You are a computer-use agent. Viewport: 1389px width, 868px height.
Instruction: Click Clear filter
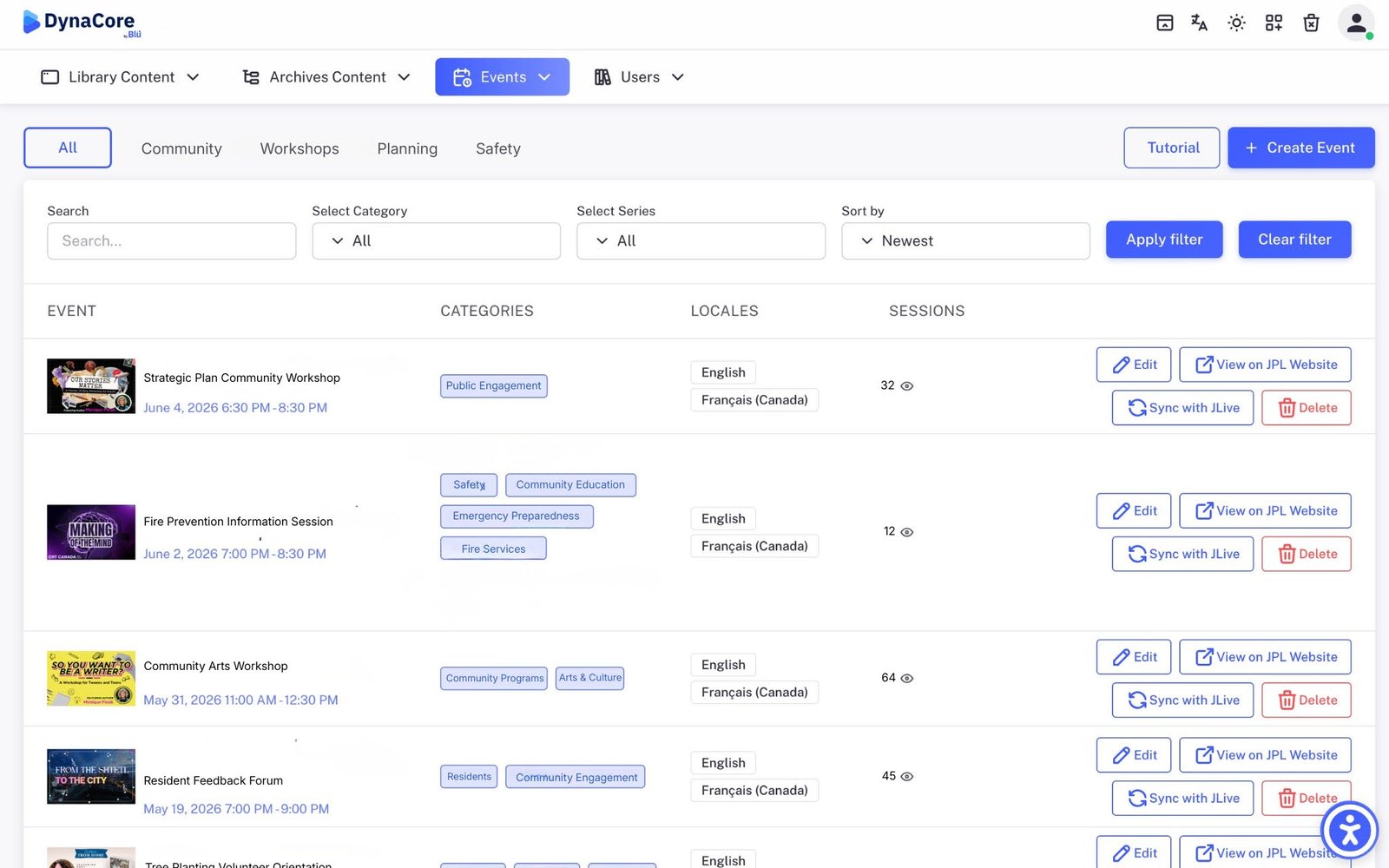tap(1294, 240)
